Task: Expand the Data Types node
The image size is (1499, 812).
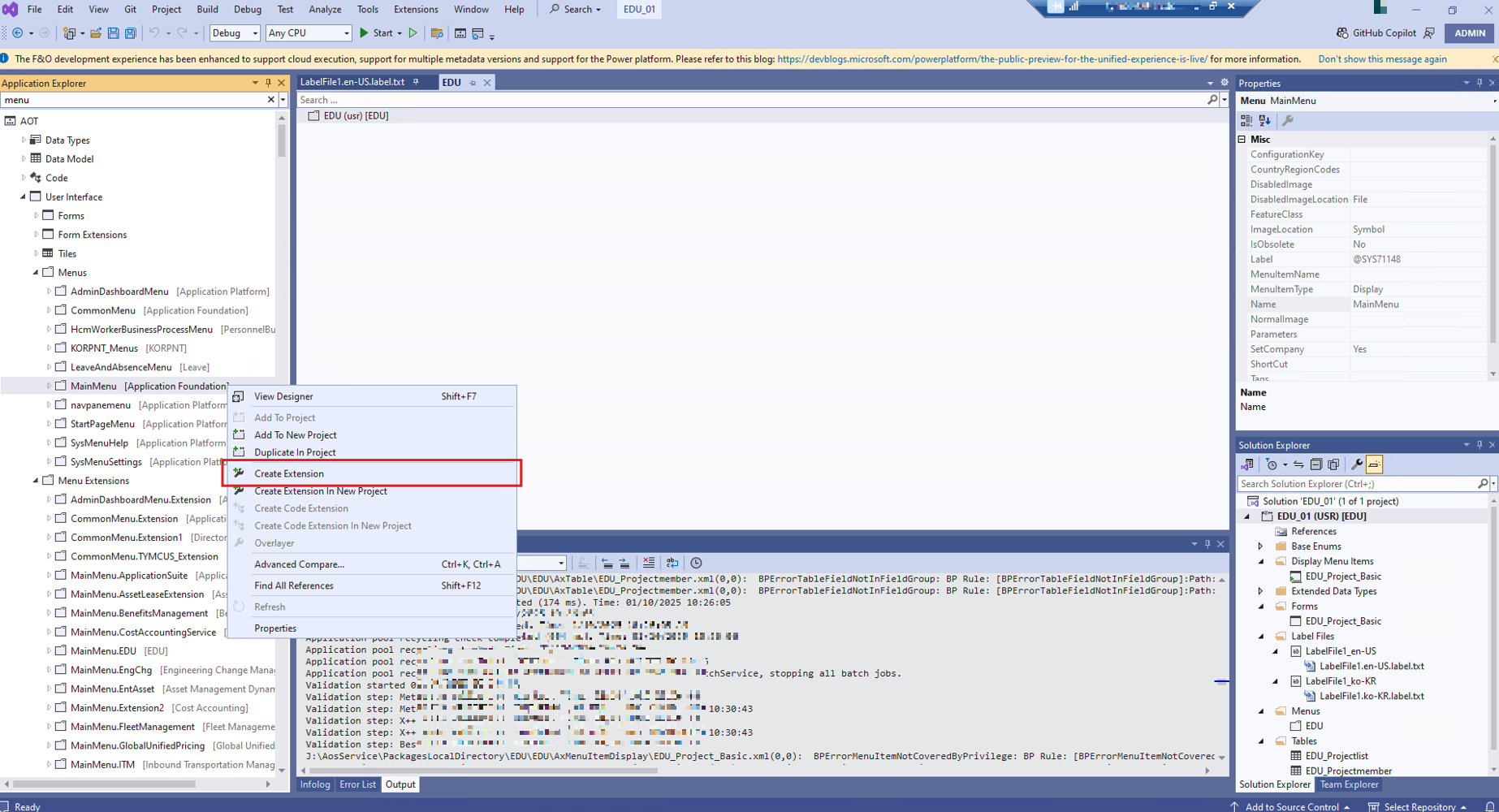Action: click(24, 140)
